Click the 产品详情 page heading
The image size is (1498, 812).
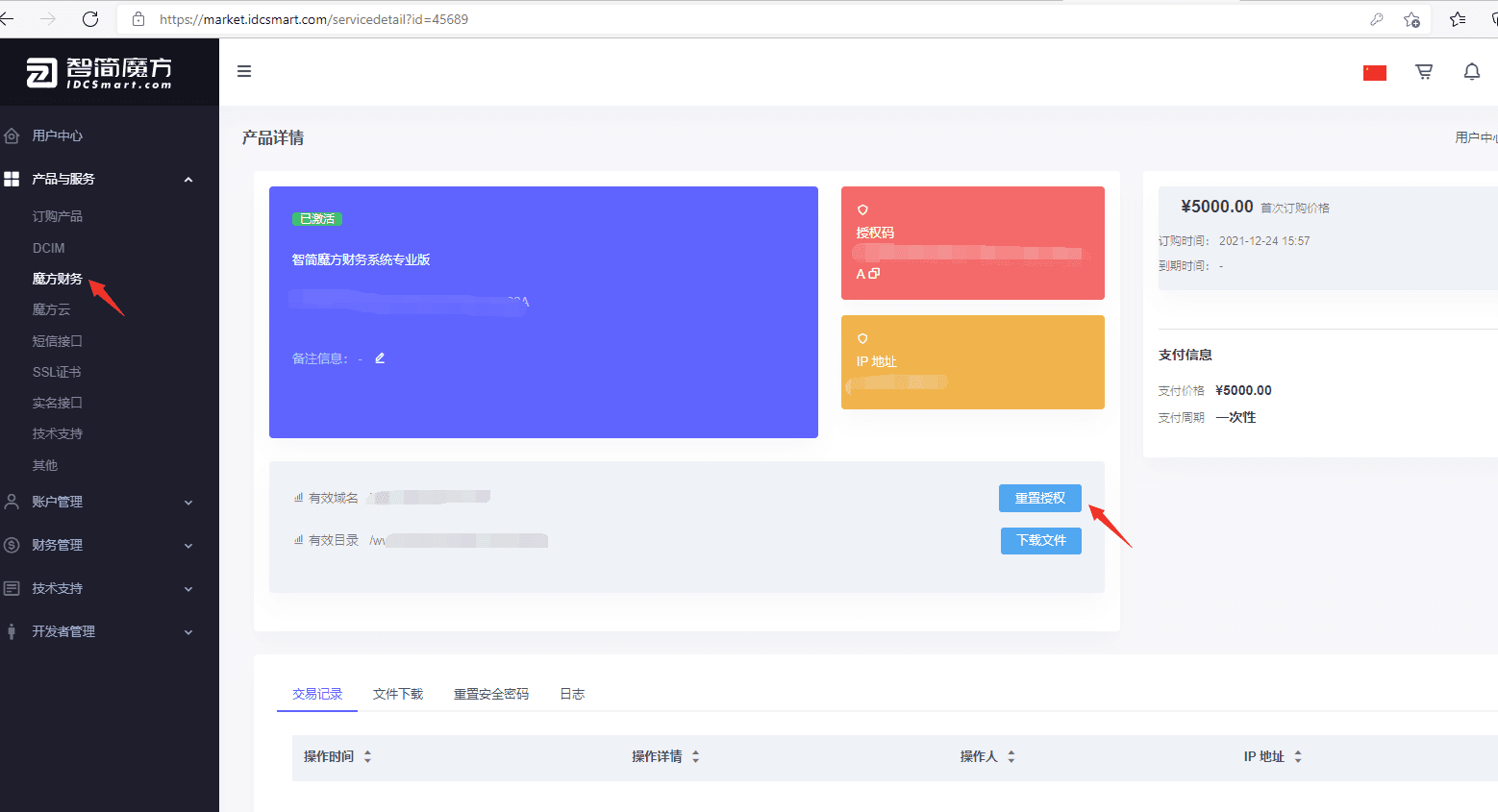click(273, 137)
